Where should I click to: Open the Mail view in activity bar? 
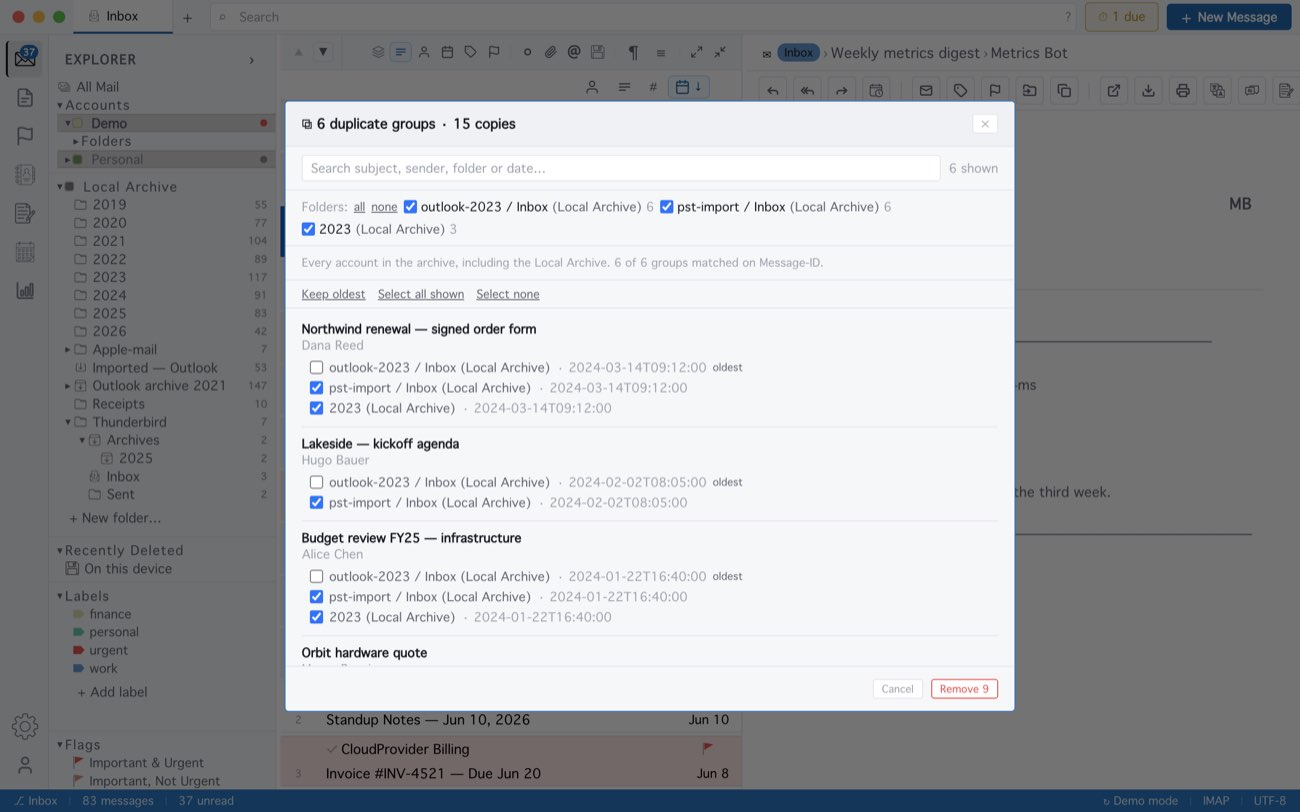click(25, 59)
